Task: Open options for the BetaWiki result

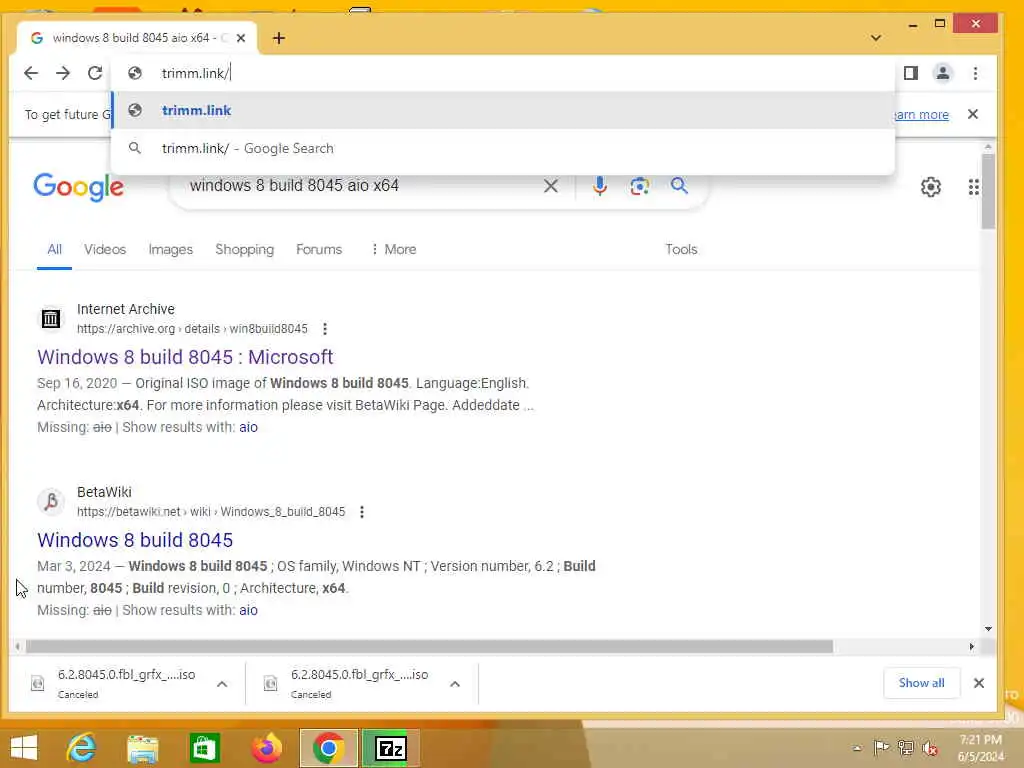Action: [x=362, y=512]
